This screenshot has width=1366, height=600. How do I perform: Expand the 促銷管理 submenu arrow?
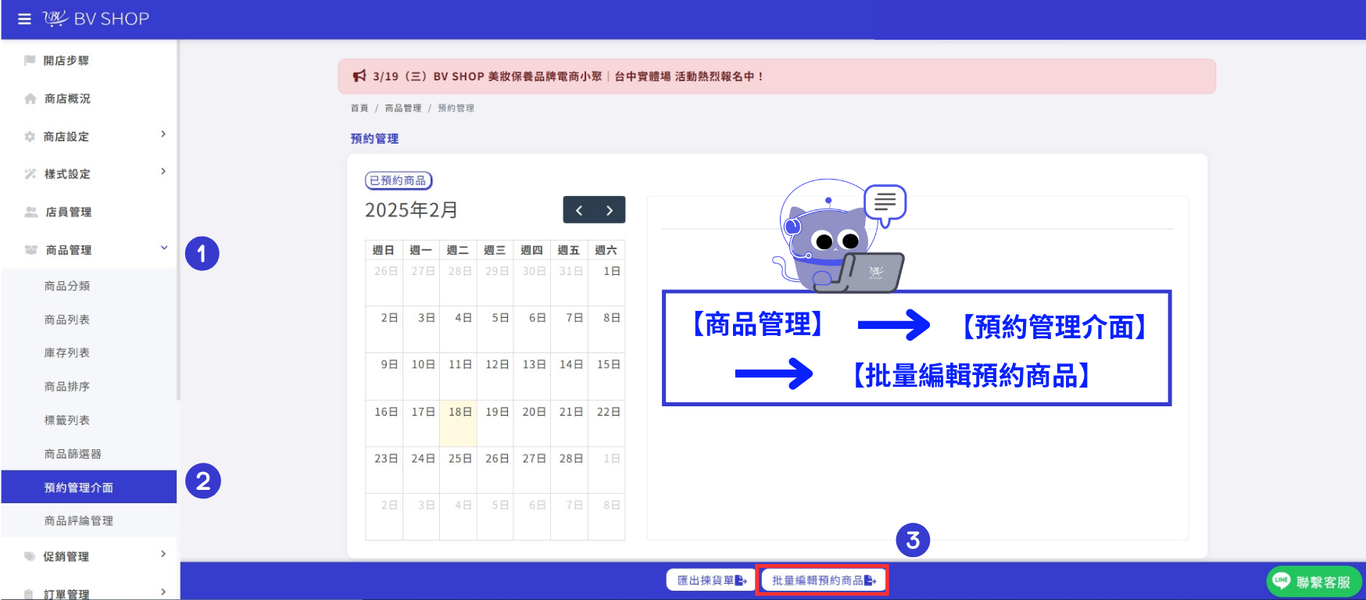[x=163, y=554]
